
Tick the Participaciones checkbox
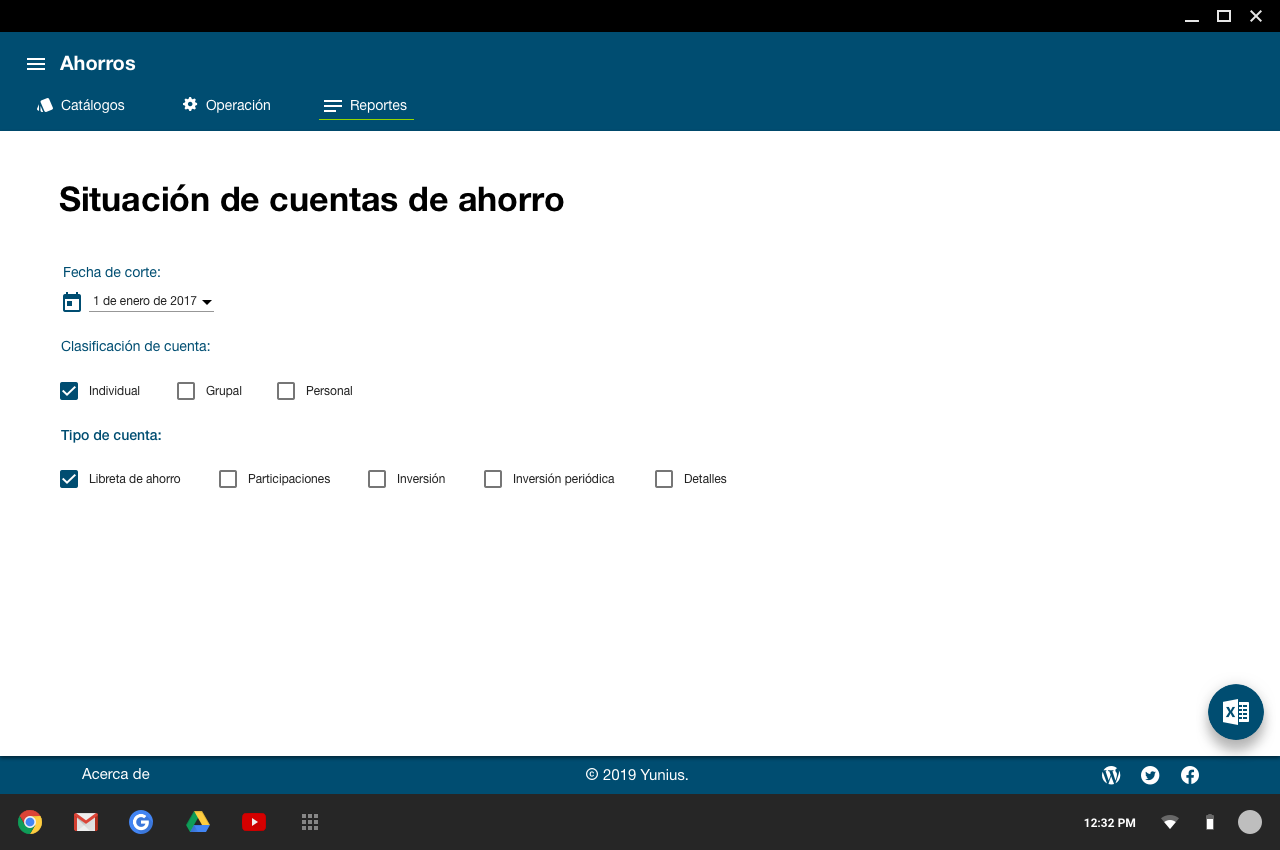(228, 479)
